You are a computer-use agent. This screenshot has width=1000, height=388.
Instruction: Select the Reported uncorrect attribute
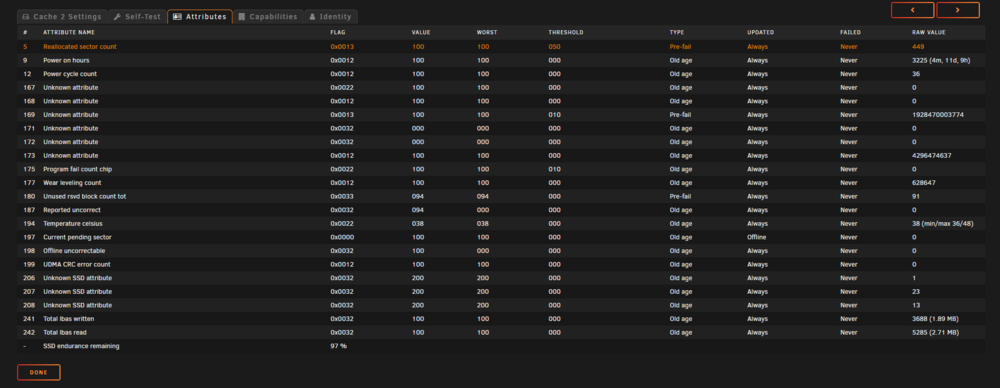click(x=71, y=210)
